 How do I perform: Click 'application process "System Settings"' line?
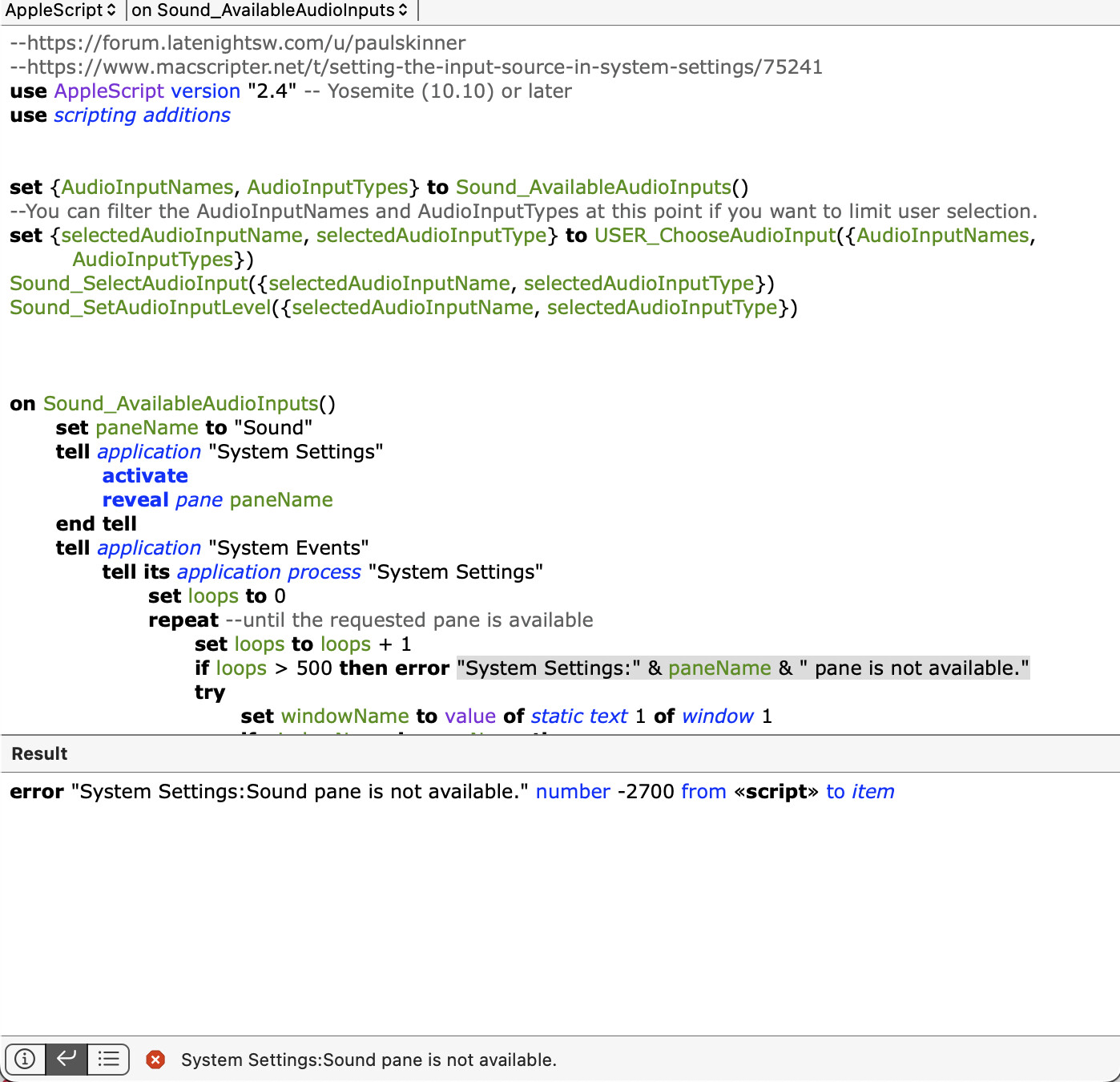(x=323, y=572)
